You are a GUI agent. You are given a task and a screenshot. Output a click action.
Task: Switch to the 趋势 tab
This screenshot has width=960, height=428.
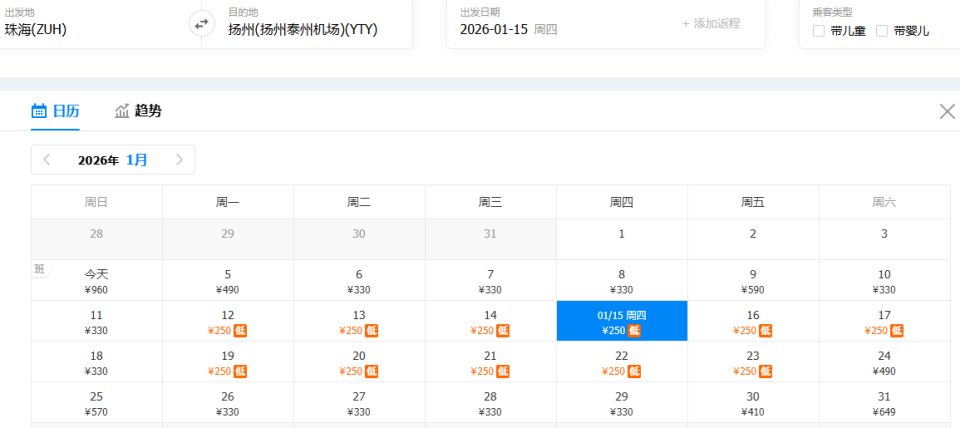click(138, 111)
